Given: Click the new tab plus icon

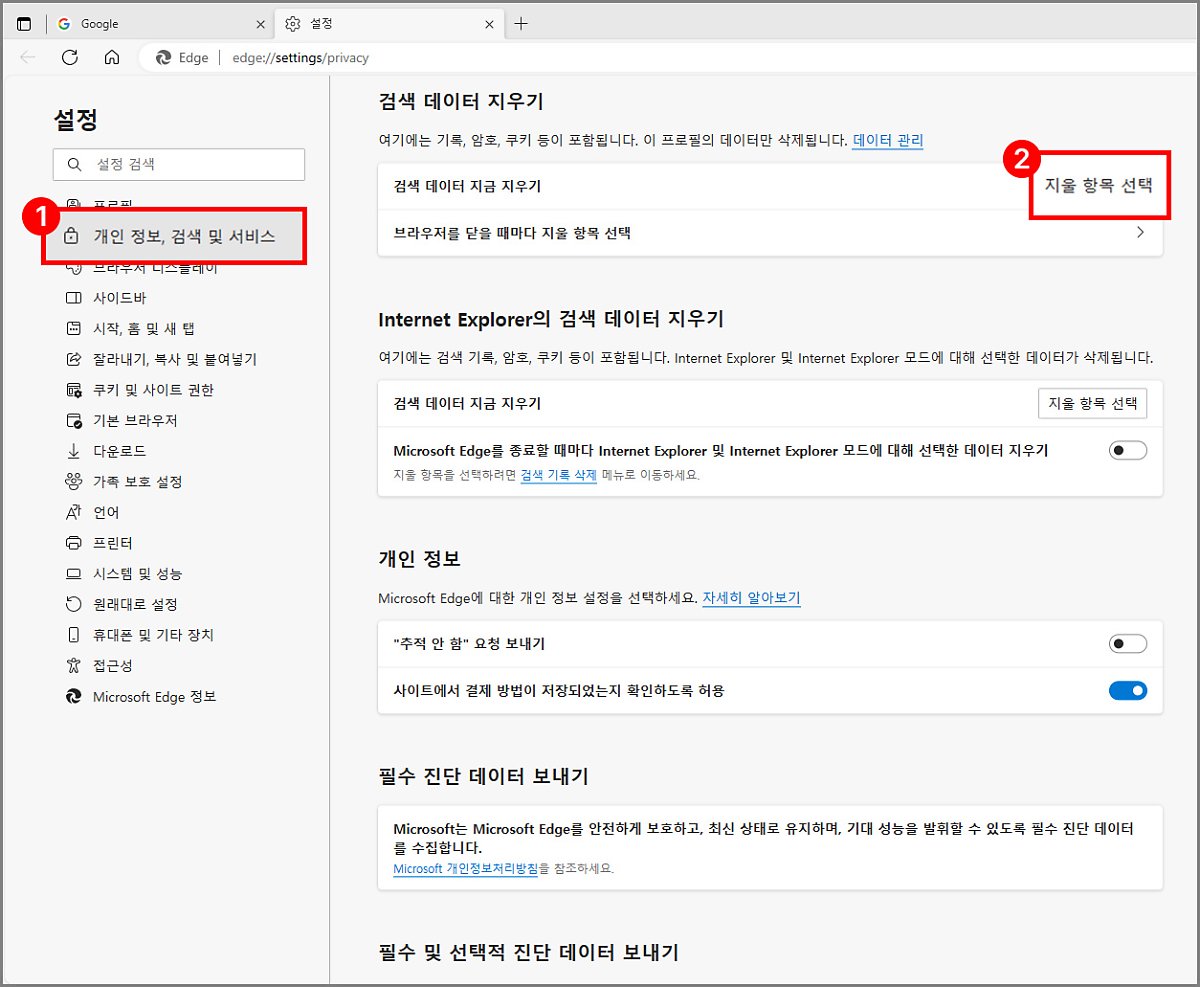Looking at the screenshot, I should point(521,24).
